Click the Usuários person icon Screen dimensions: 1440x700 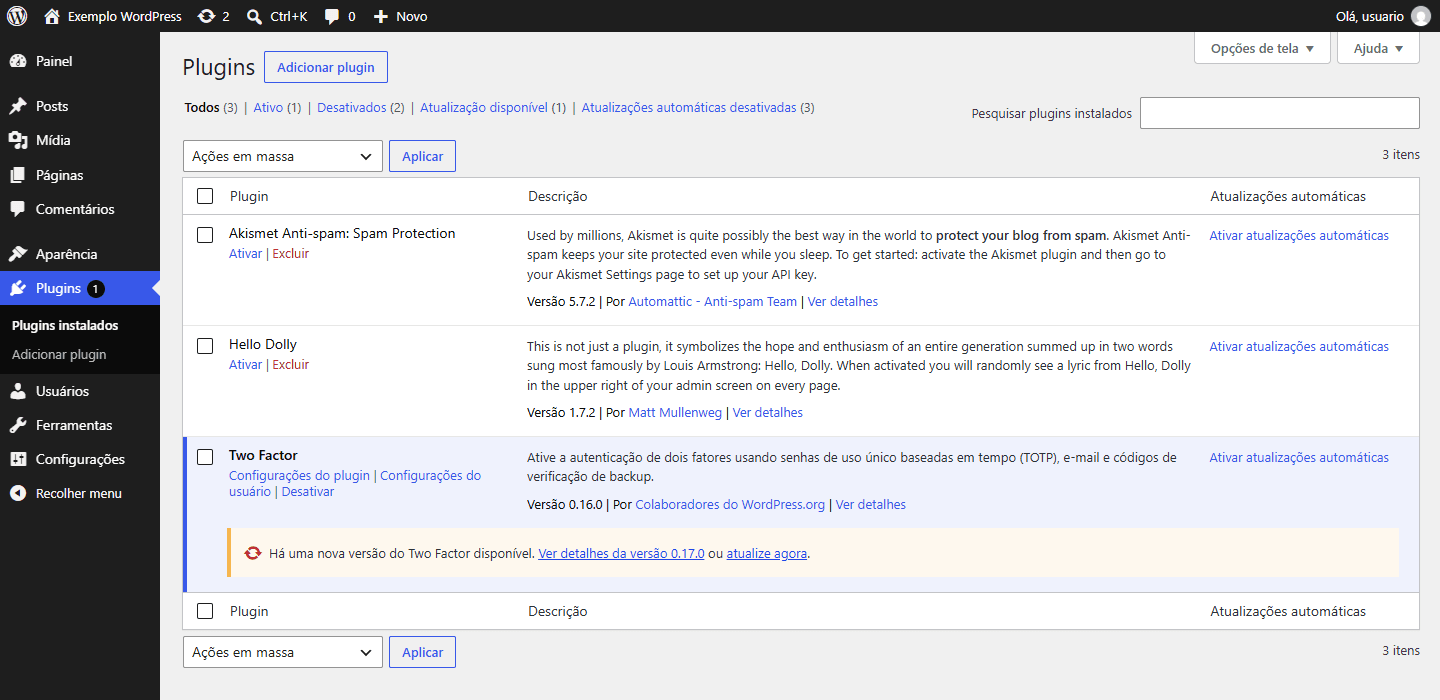click(x=18, y=391)
